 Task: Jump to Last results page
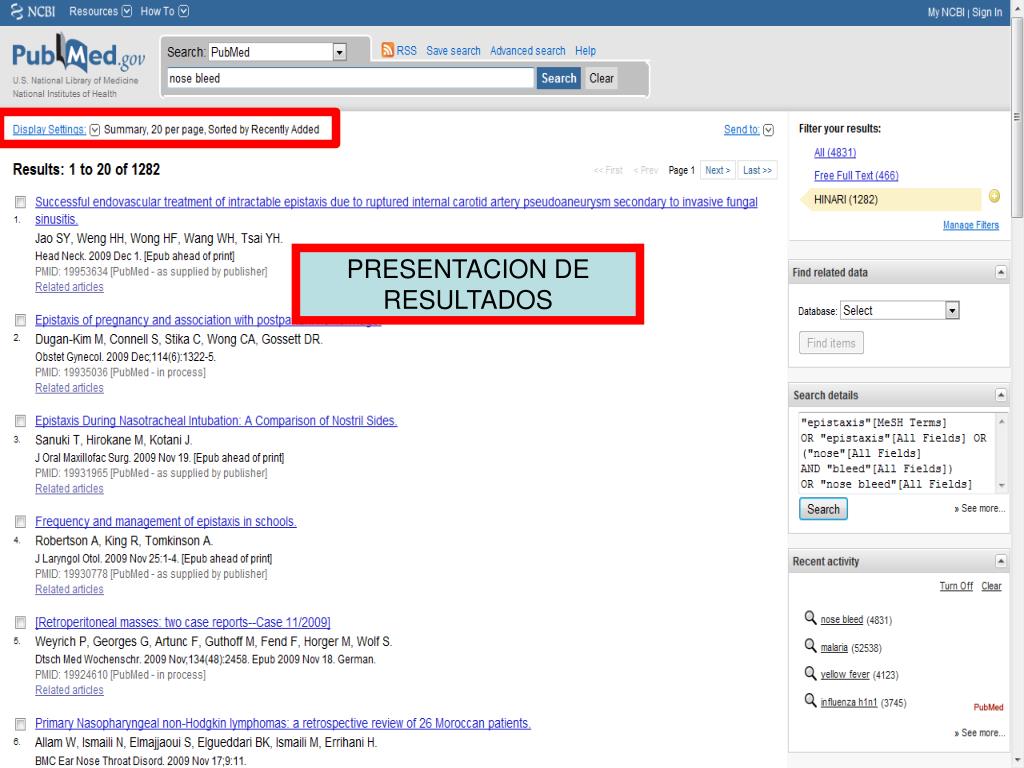758,170
